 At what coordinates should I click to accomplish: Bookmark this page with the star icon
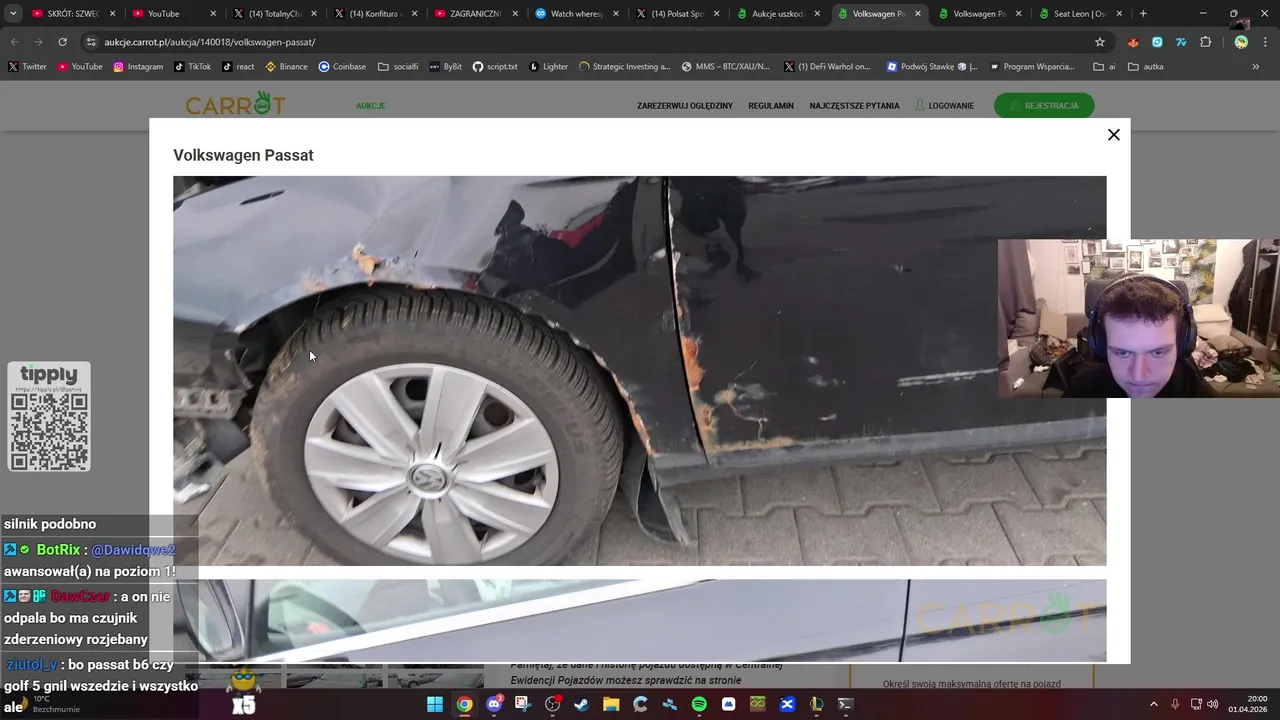coord(1100,42)
